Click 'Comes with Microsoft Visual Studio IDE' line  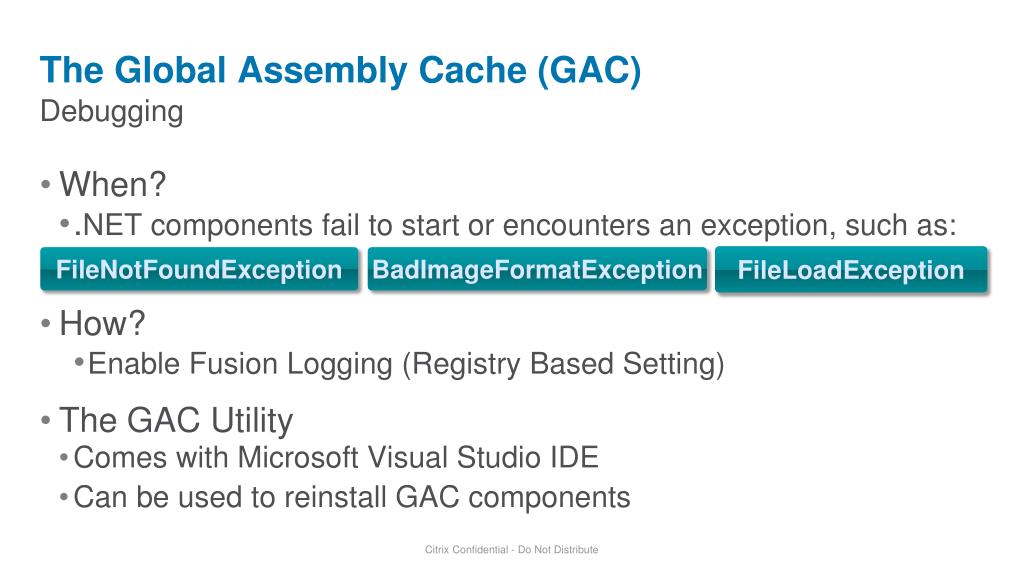click(336, 457)
